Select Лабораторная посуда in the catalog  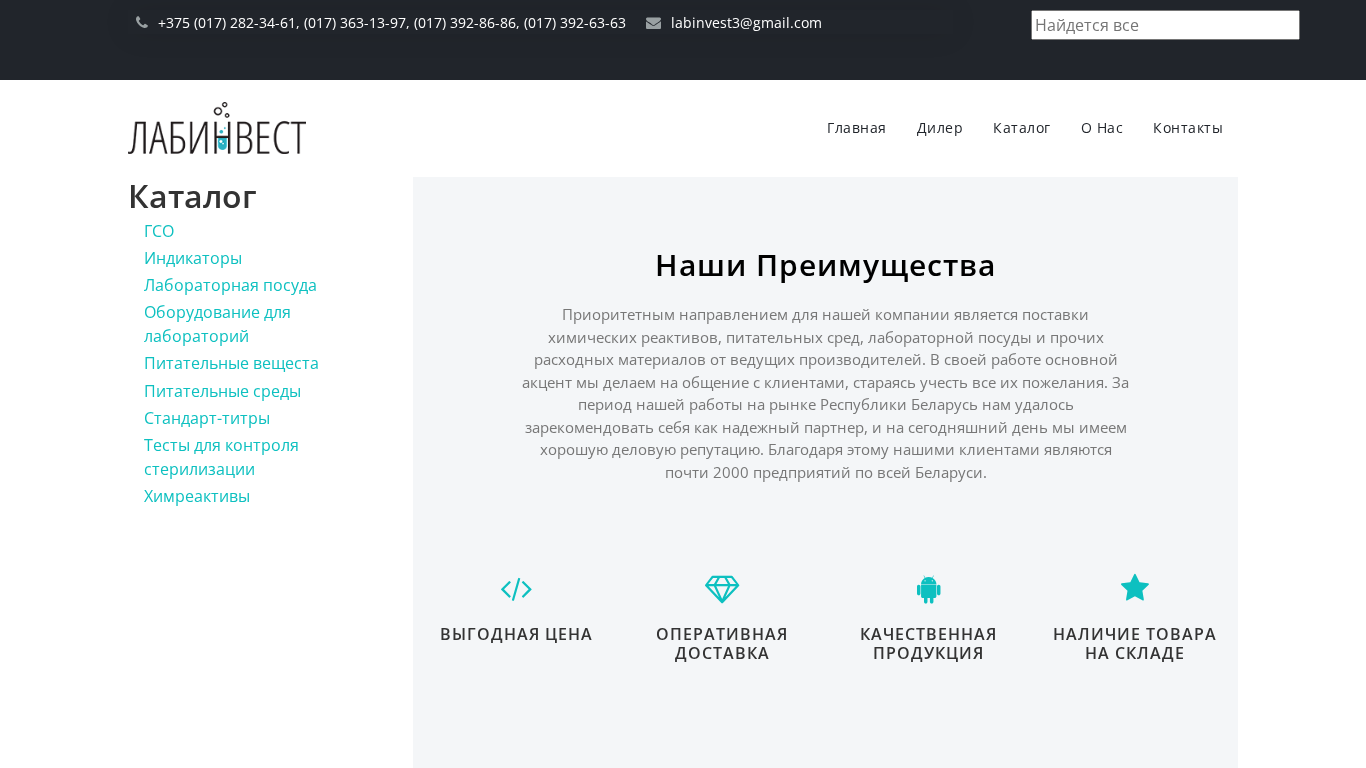[230, 285]
